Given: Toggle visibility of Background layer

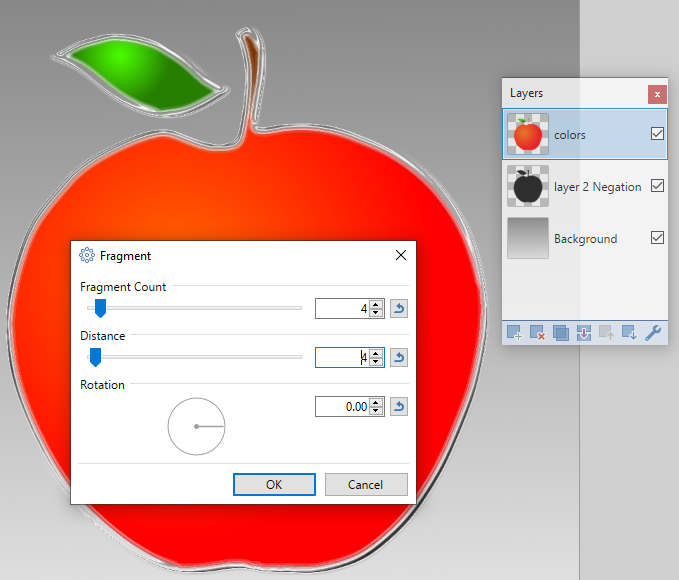Looking at the screenshot, I should (x=657, y=237).
